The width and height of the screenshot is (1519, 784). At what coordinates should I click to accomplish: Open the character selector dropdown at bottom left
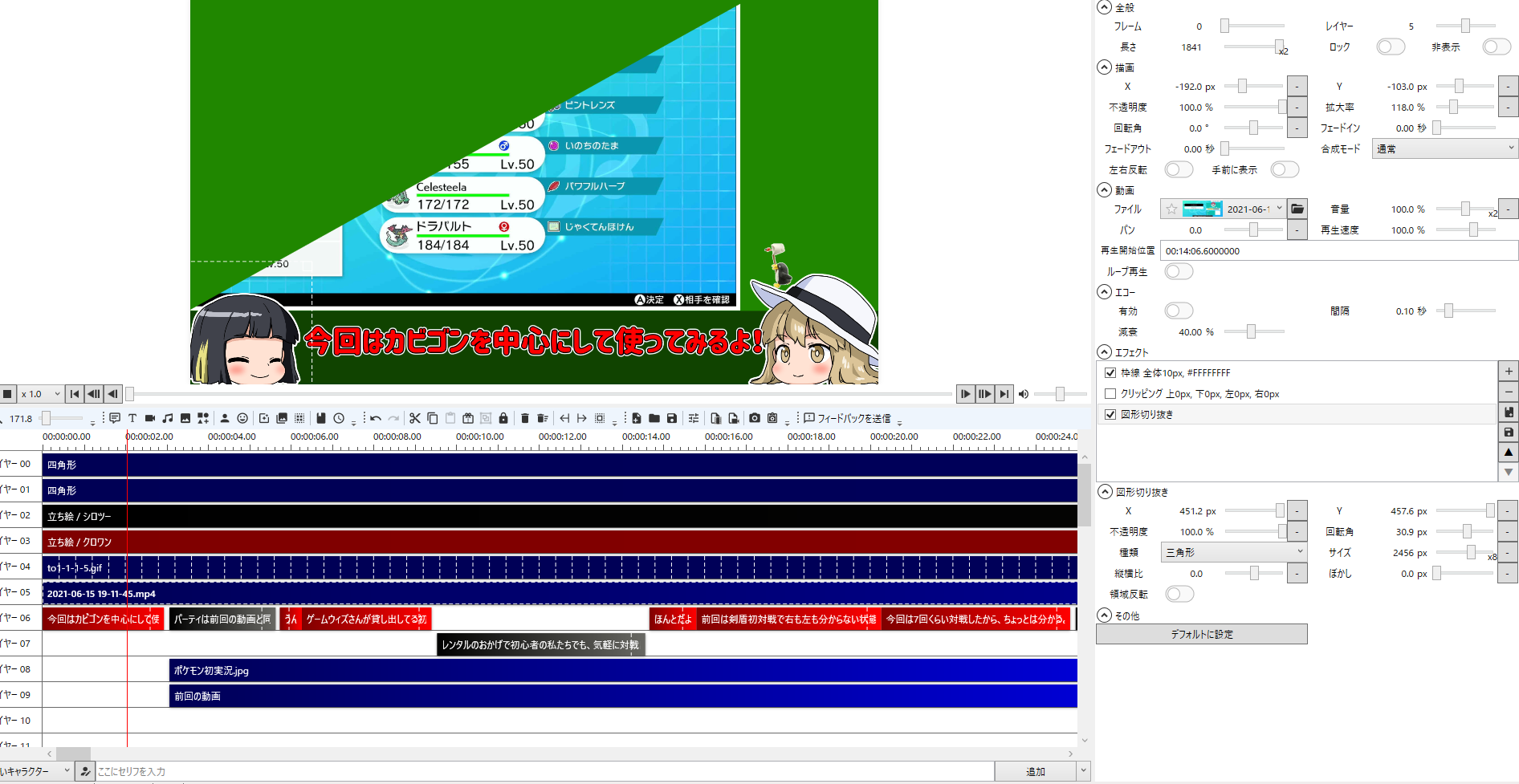pos(37,771)
